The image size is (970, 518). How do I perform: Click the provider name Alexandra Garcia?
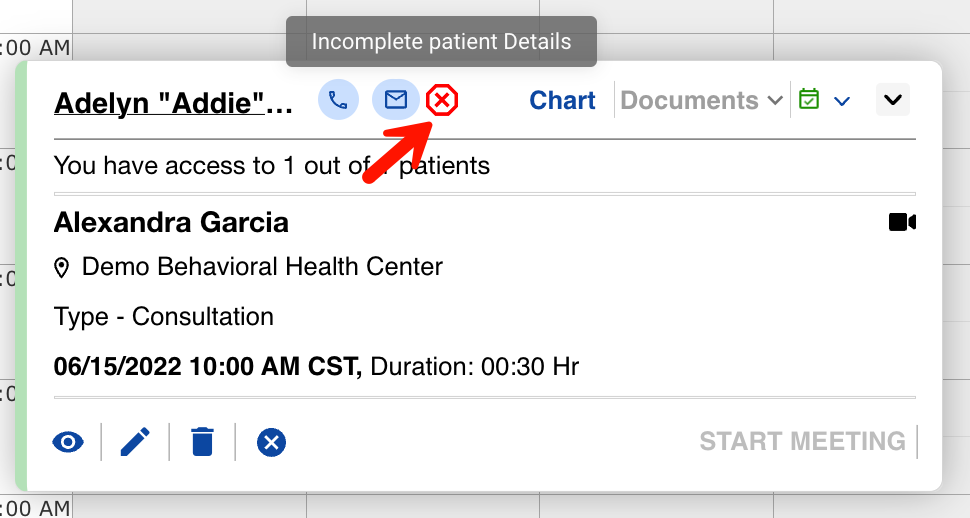pyautogui.click(x=171, y=222)
